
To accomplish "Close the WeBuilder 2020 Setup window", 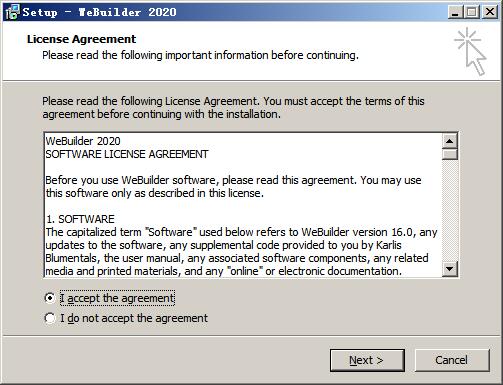I will click(x=490, y=12).
